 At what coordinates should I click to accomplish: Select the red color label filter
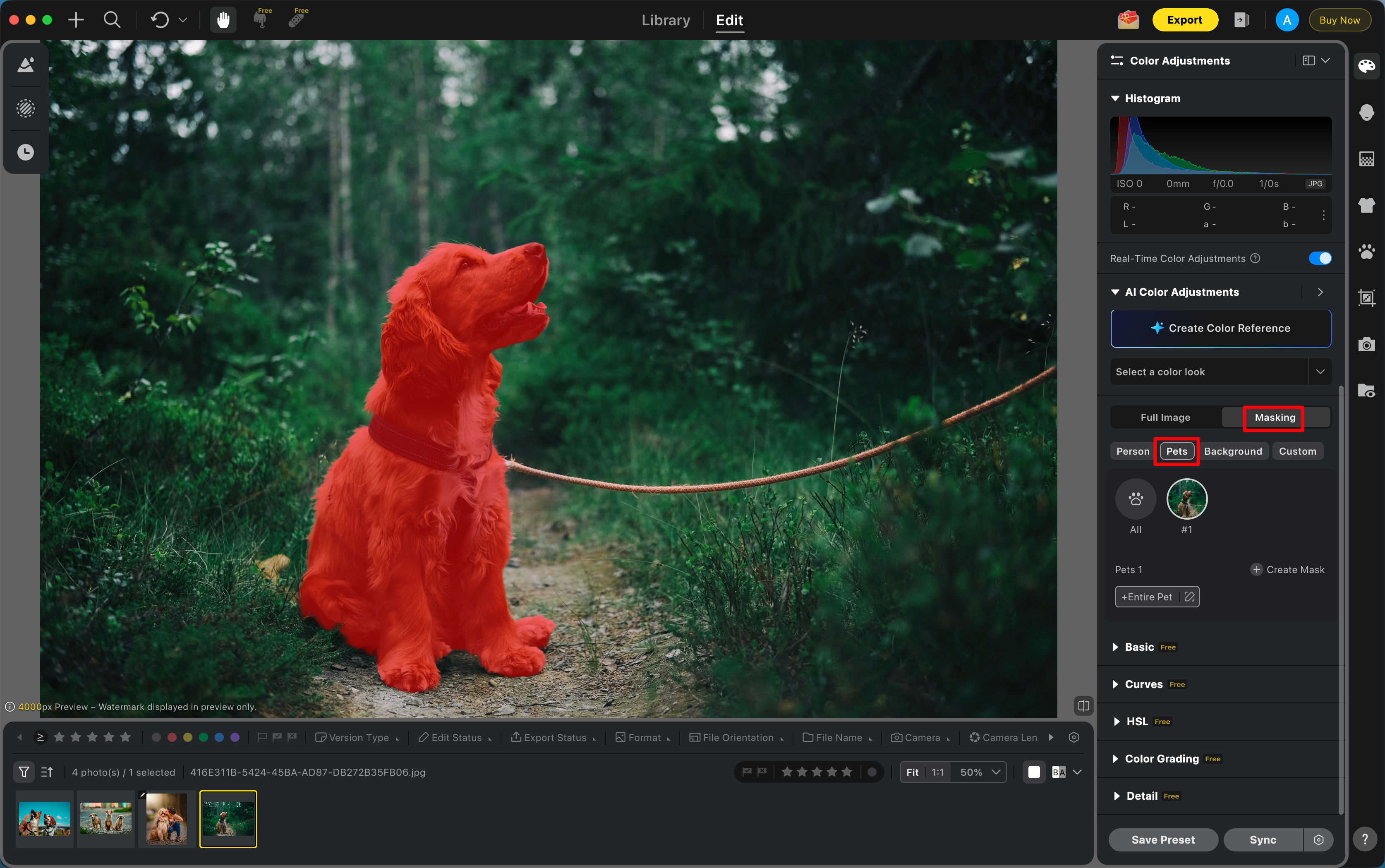coord(172,738)
